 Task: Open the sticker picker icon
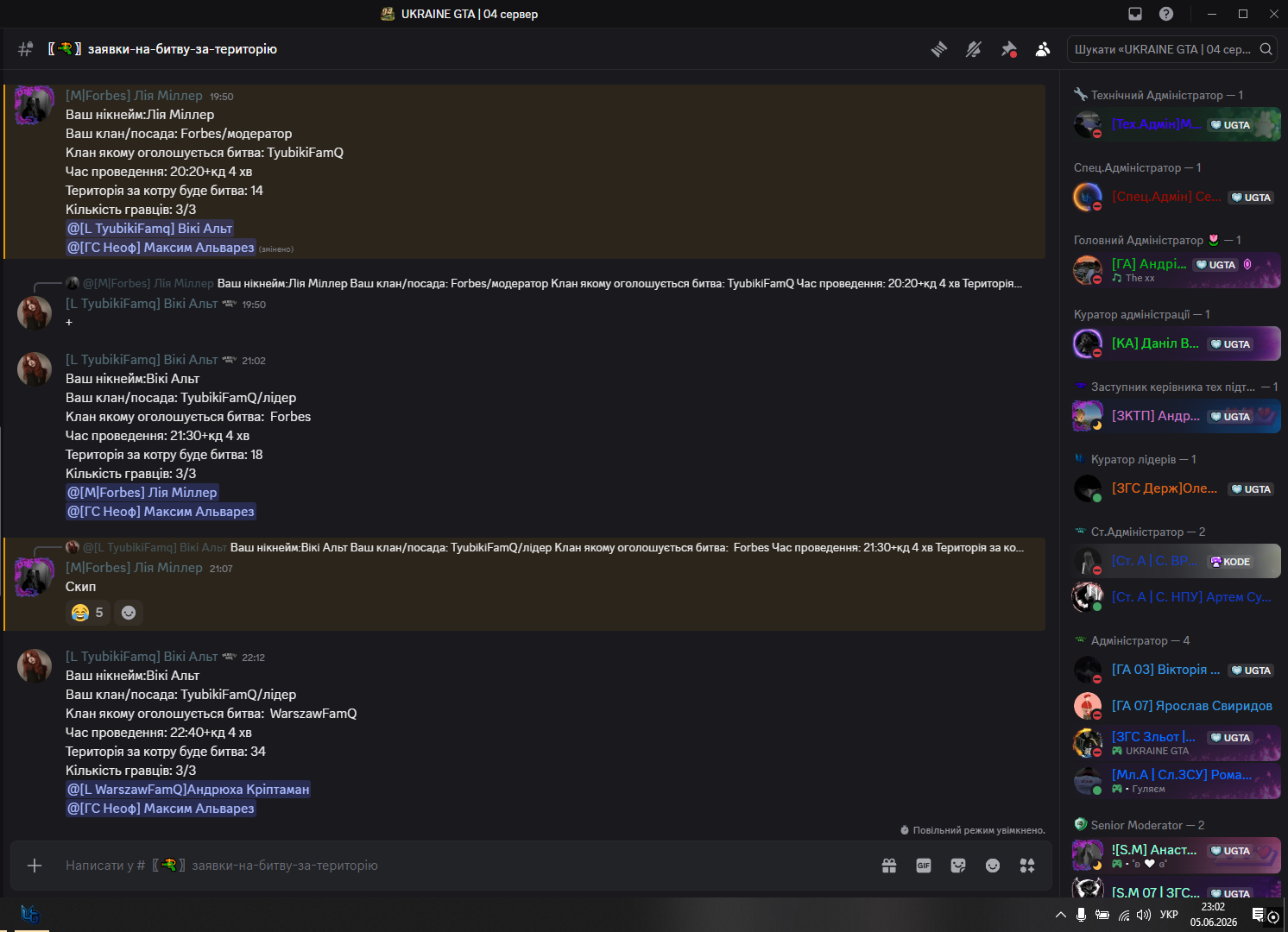[x=958, y=866]
